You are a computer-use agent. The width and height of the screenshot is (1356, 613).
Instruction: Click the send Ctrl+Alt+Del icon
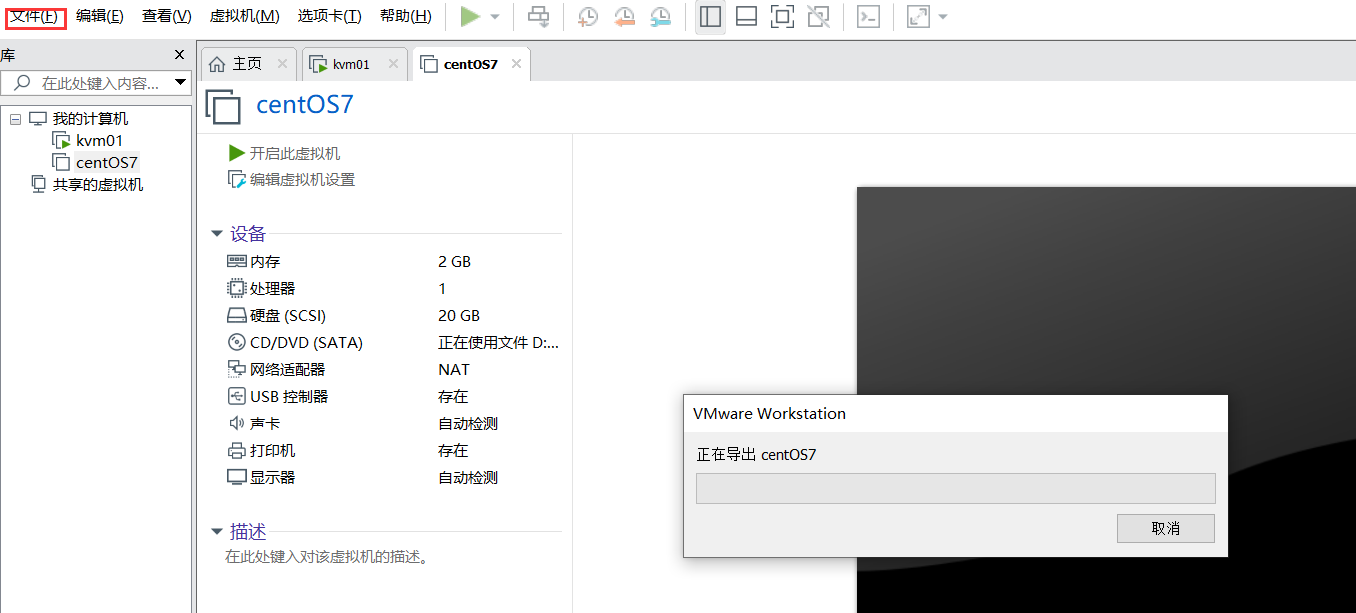tap(537, 16)
